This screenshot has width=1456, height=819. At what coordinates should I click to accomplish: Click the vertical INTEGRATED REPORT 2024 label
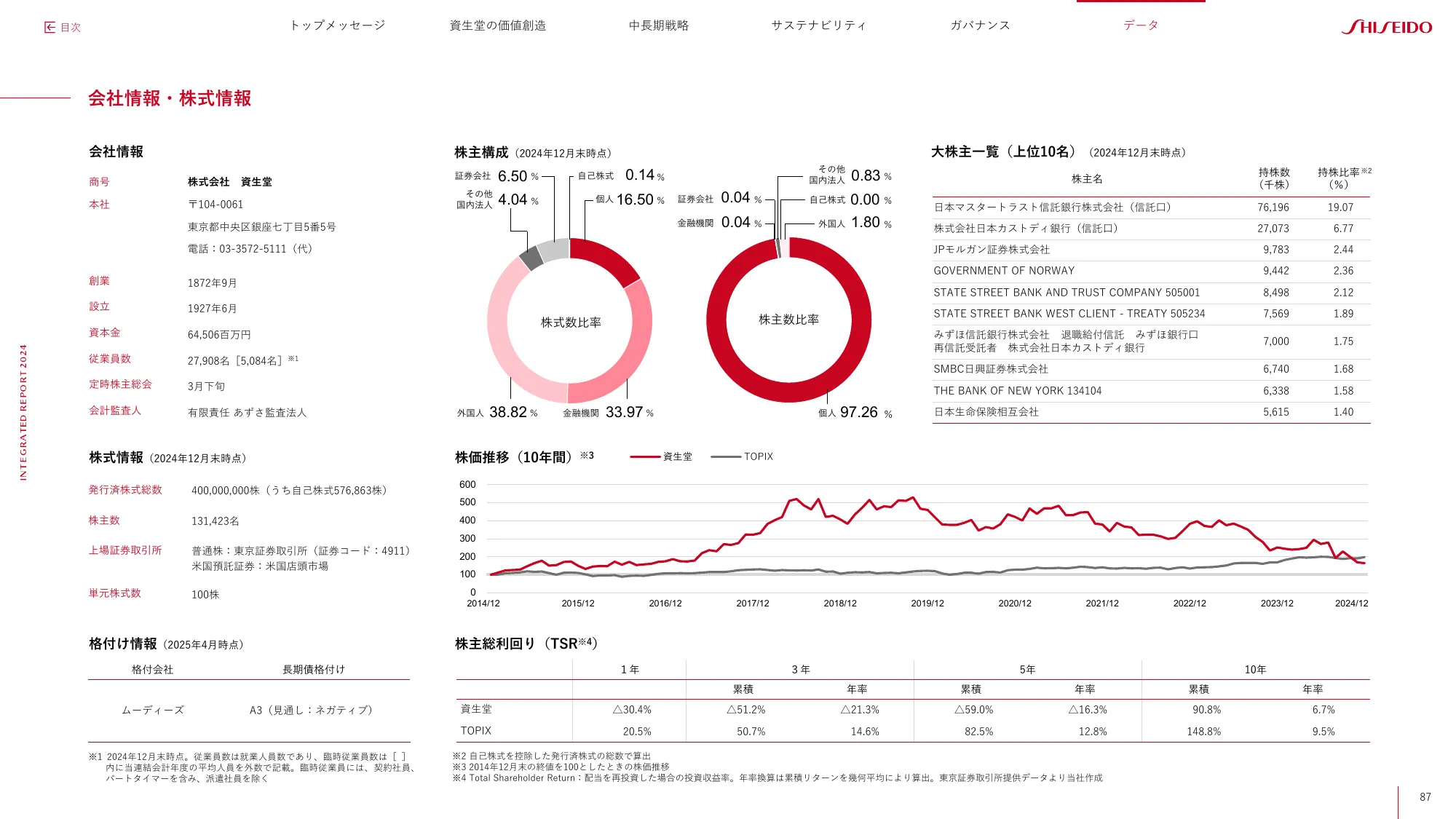click(x=23, y=412)
